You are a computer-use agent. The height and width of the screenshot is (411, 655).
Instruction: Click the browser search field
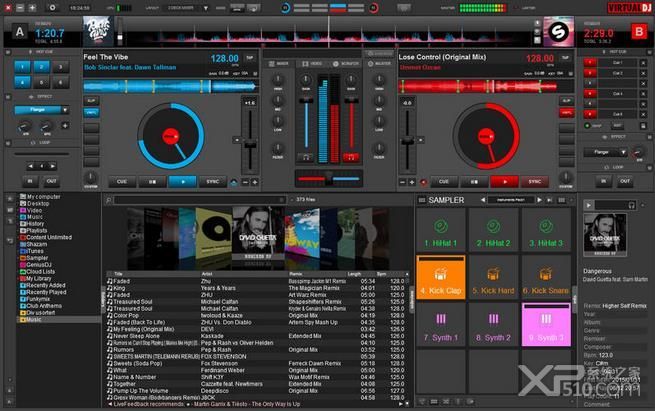pyautogui.click(x=199, y=200)
